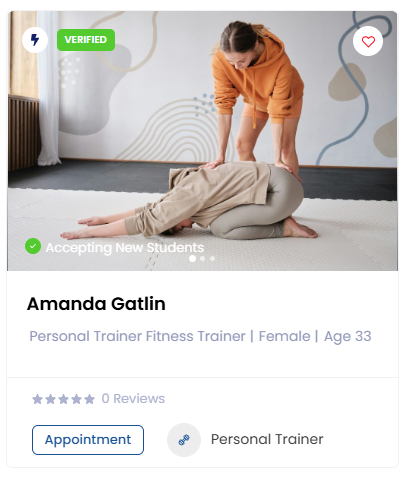Click the Personal Trainer Fitness Trainer subtitle
The width and height of the screenshot is (414, 479).
pyautogui.click(x=137, y=336)
